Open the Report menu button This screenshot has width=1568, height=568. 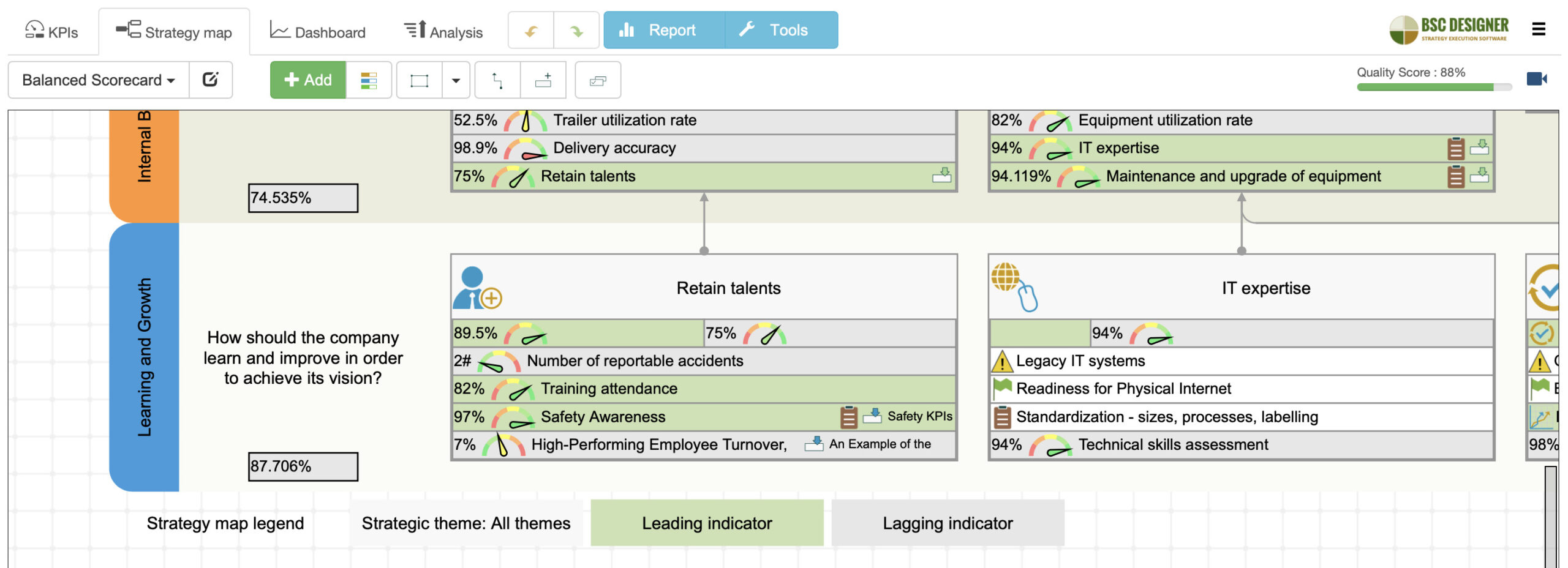(661, 29)
